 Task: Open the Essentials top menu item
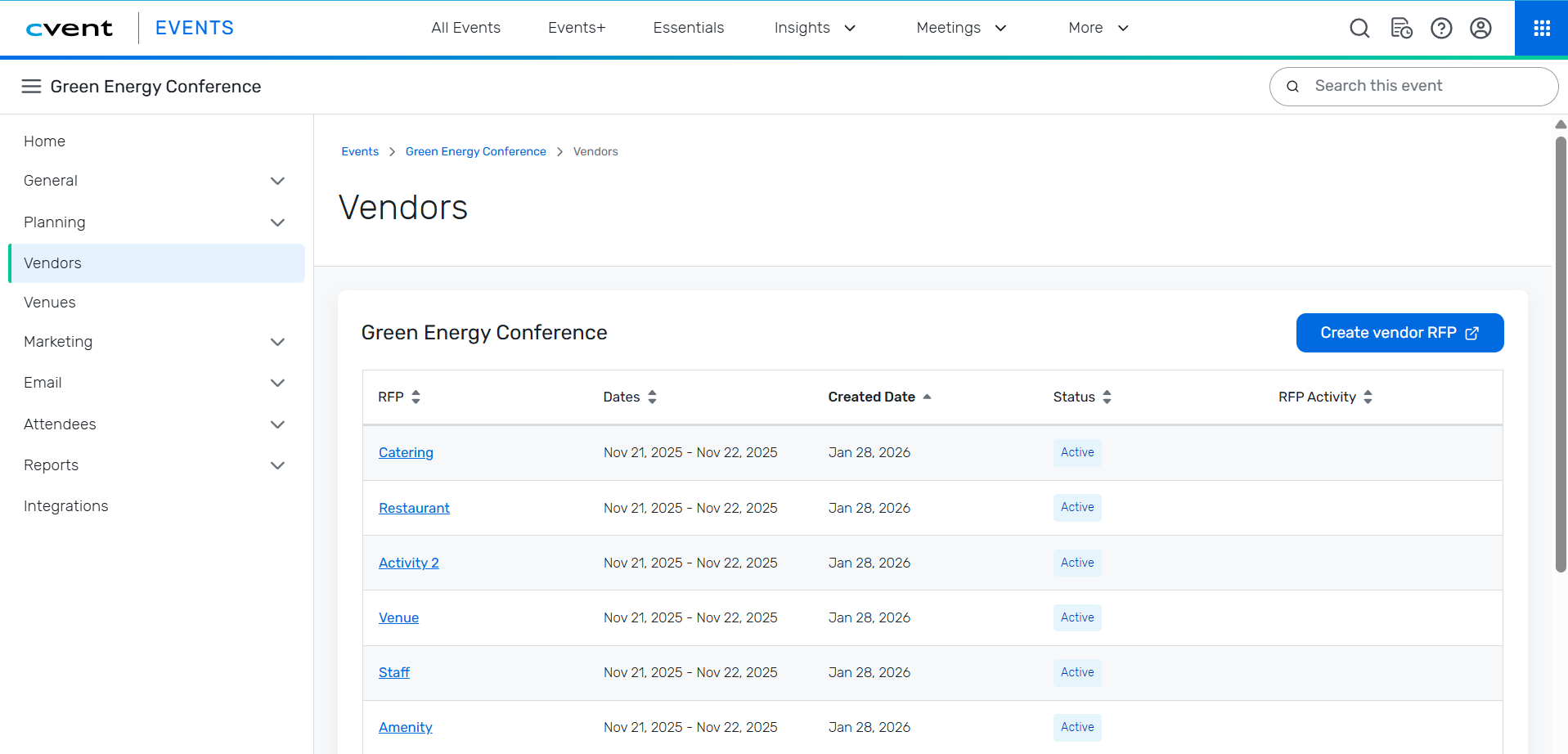(x=689, y=28)
